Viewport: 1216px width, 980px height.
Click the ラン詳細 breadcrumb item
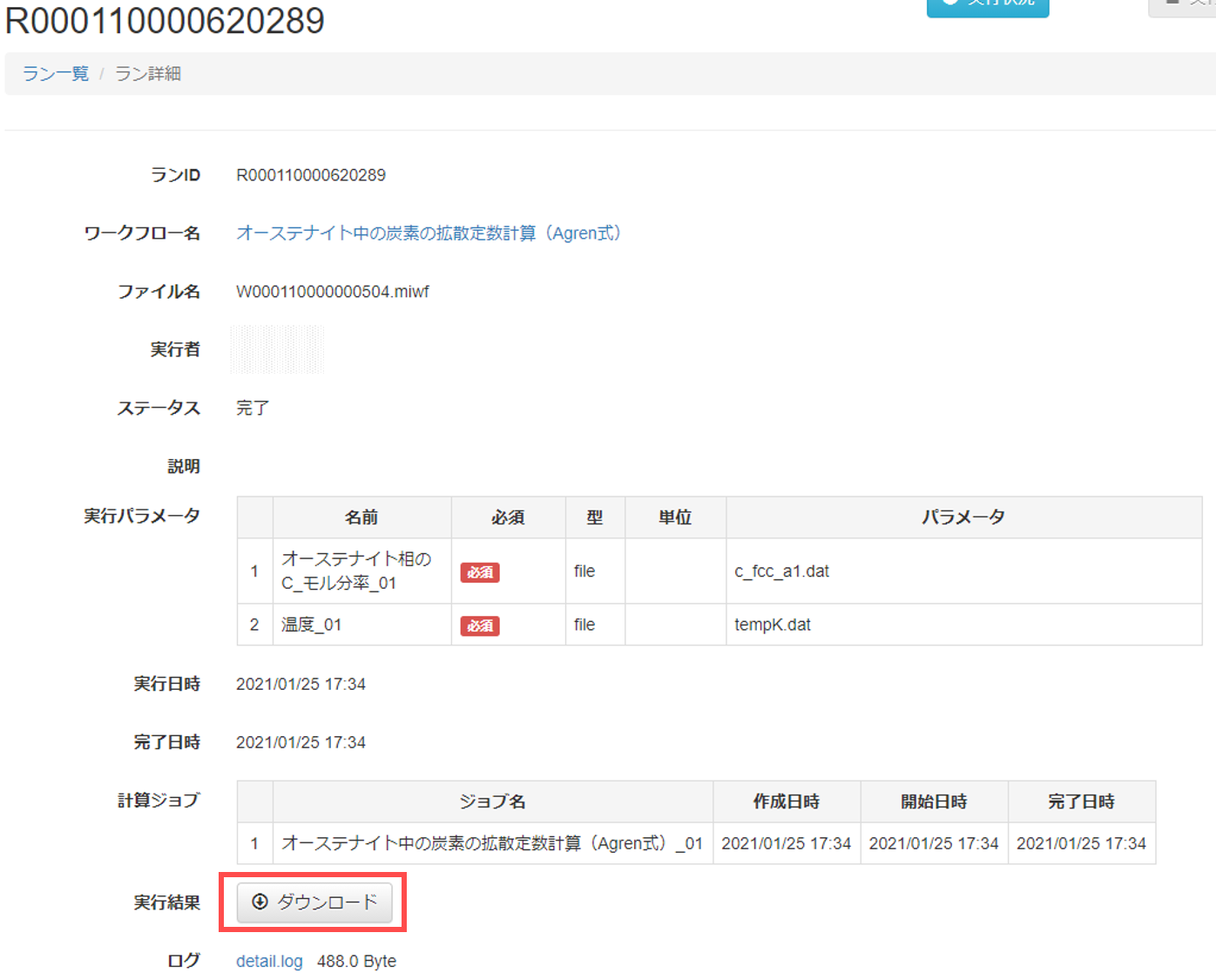pyautogui.click(x=148, y=74)
